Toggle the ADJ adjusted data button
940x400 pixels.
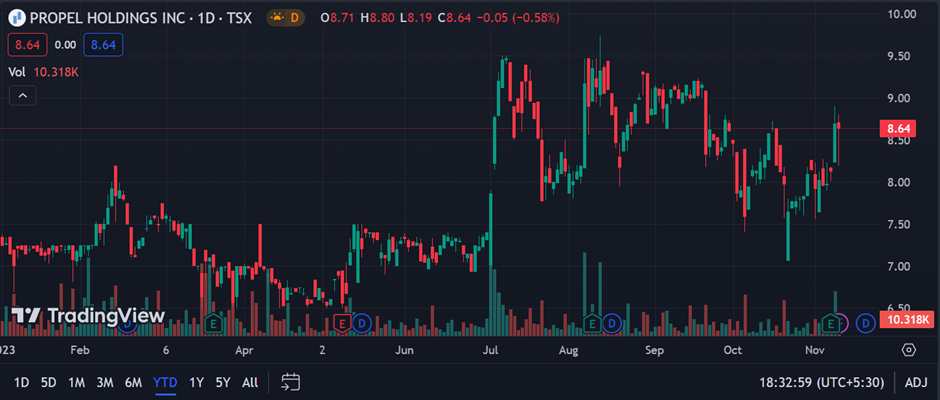(x=916, y=382)
